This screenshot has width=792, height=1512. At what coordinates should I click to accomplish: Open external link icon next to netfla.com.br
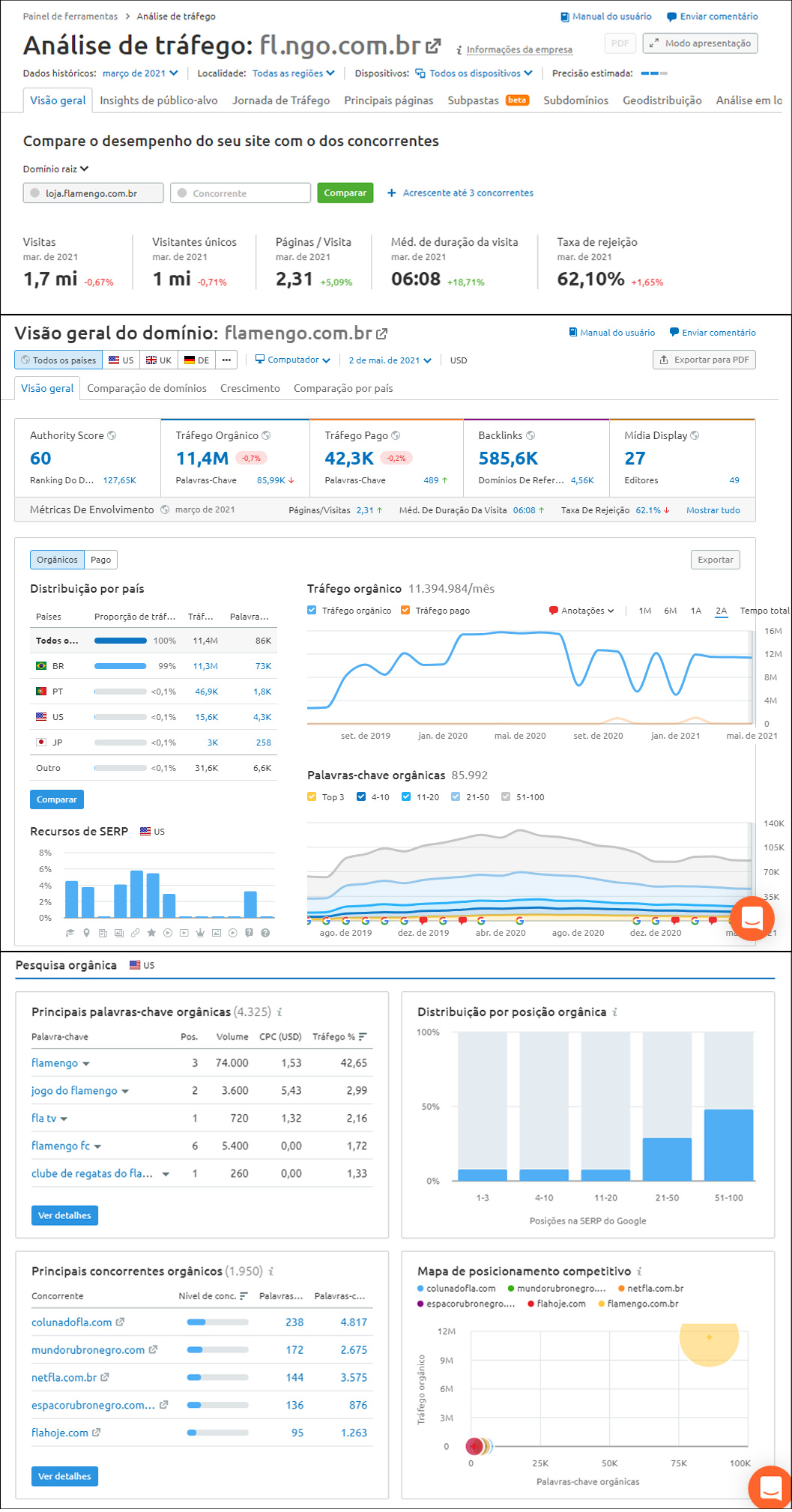pyautogui.click(x=105, y=1377)
